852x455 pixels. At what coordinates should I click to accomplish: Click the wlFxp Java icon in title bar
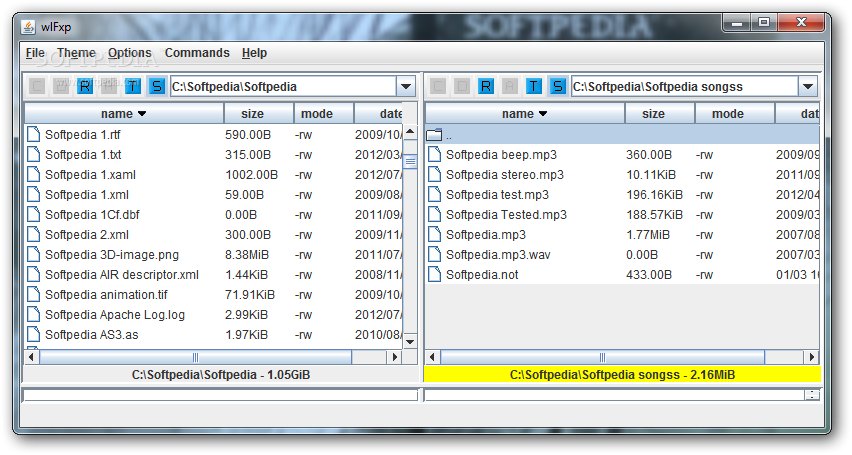tap(28, 27)
